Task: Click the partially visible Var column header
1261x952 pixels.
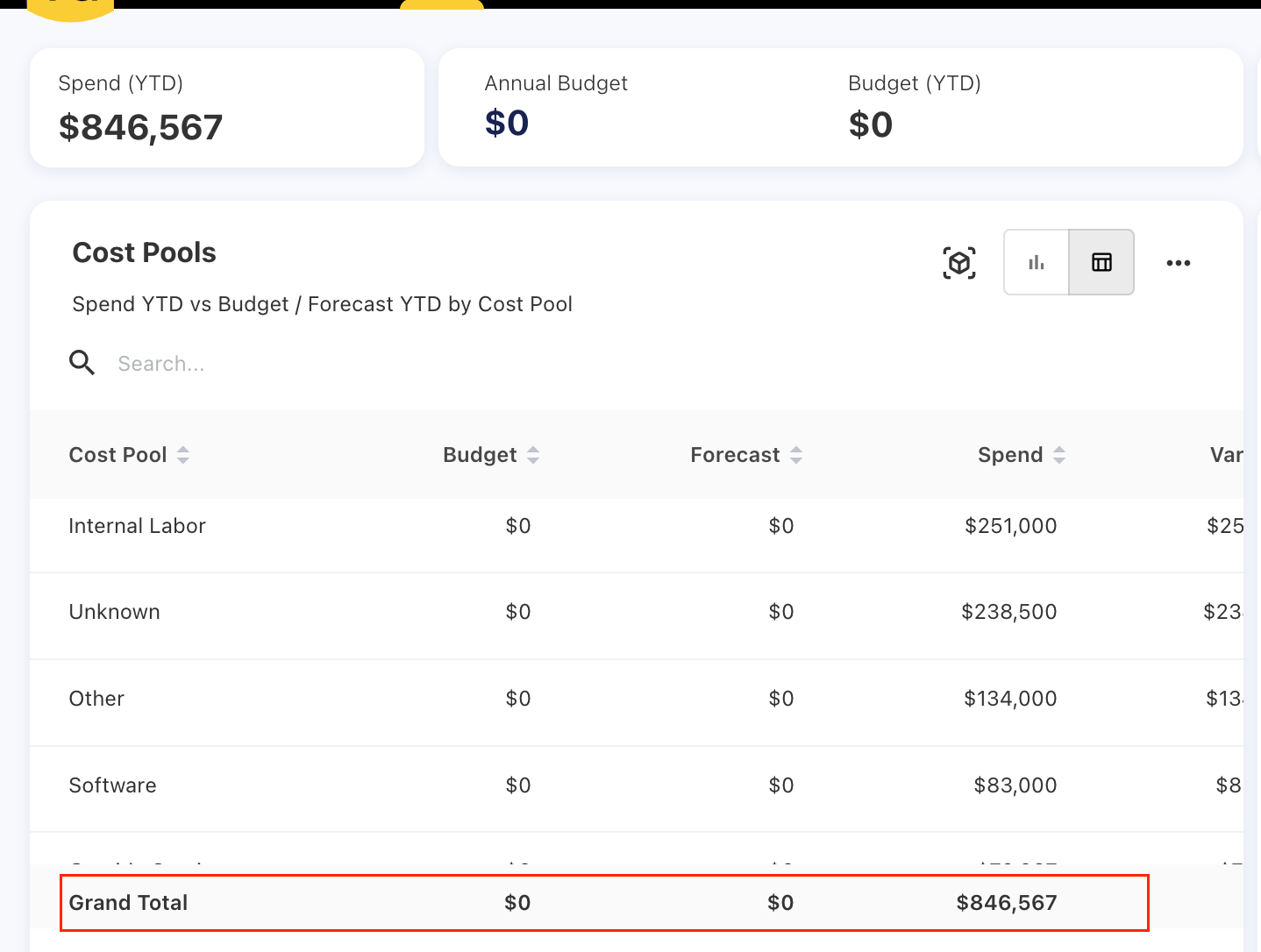Action: [1226, 455]
